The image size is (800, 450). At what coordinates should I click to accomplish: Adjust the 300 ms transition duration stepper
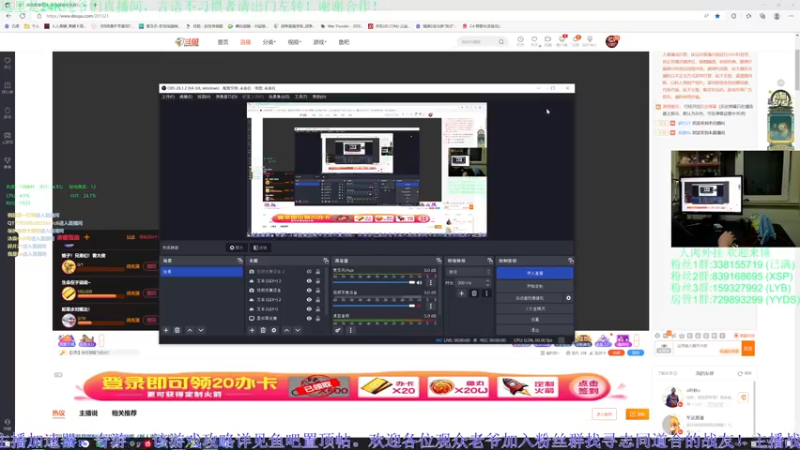[x=488, y=283]
